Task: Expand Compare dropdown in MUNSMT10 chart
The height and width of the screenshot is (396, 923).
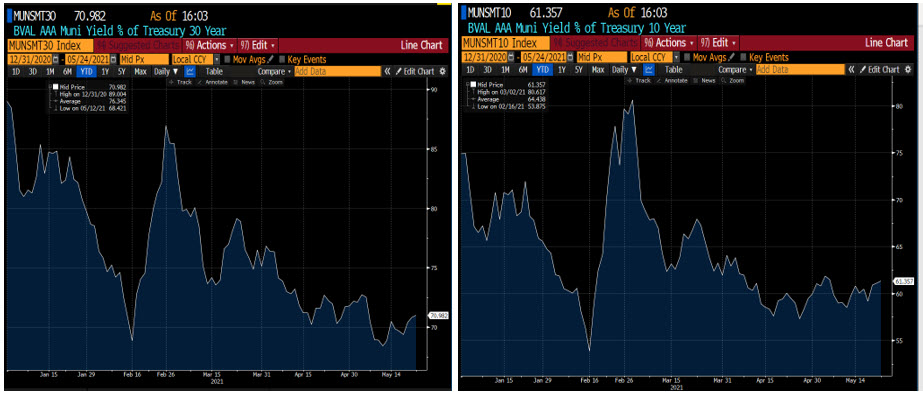Action: [x=735, y=69]
